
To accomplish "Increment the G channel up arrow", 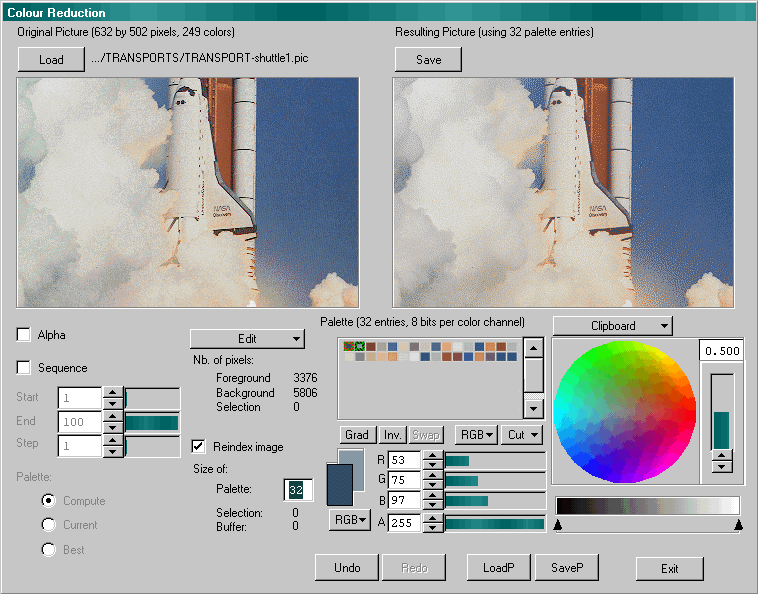I will point(433,476).
